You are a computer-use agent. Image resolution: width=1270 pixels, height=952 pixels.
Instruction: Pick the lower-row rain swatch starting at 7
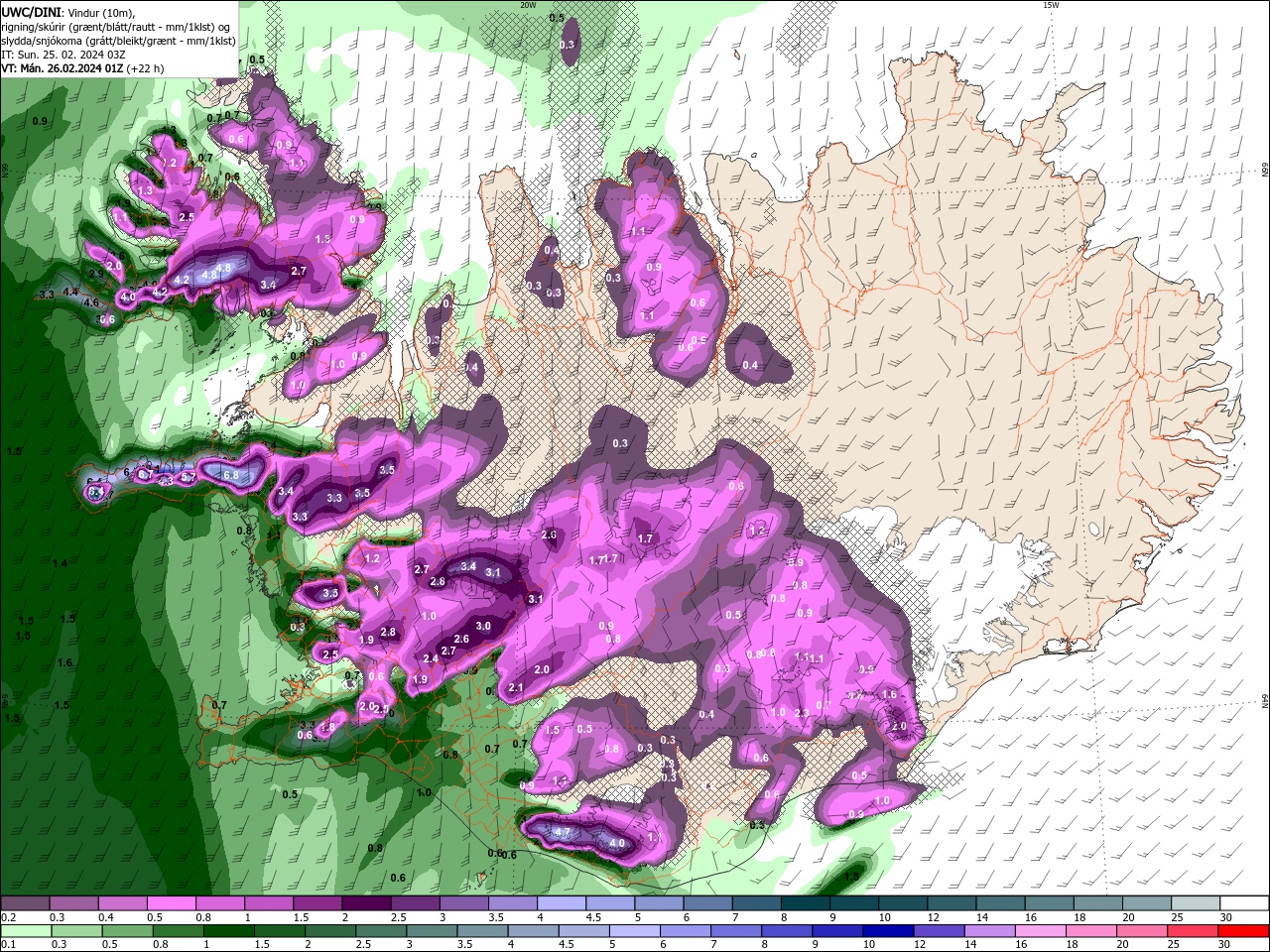[x=736, y=931]
